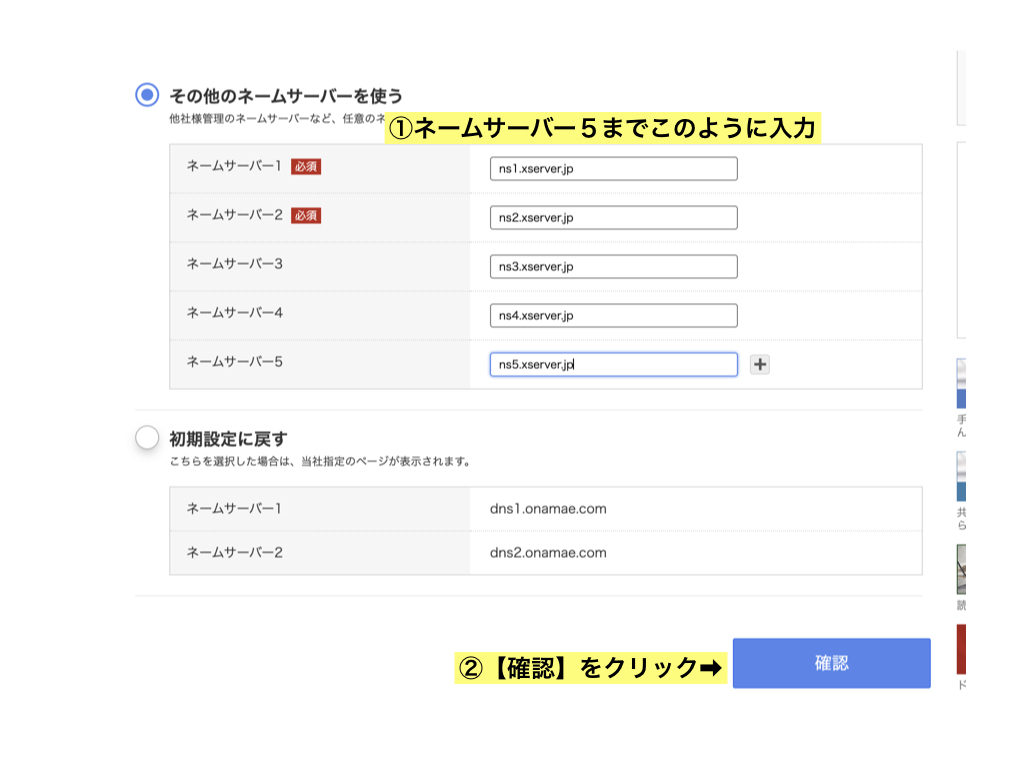Click the ネームサーバー4 input field

click(x=613, y=315)
